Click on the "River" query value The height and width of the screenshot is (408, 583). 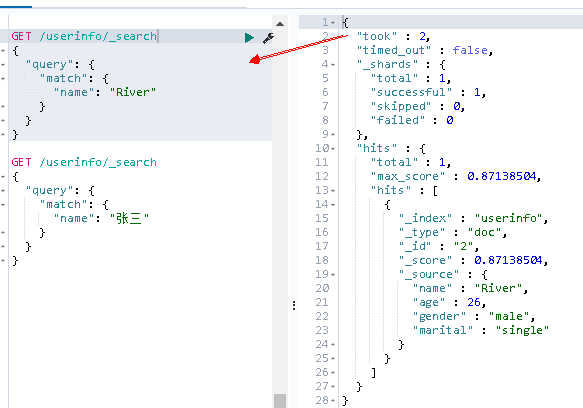[x=133, y=92]
